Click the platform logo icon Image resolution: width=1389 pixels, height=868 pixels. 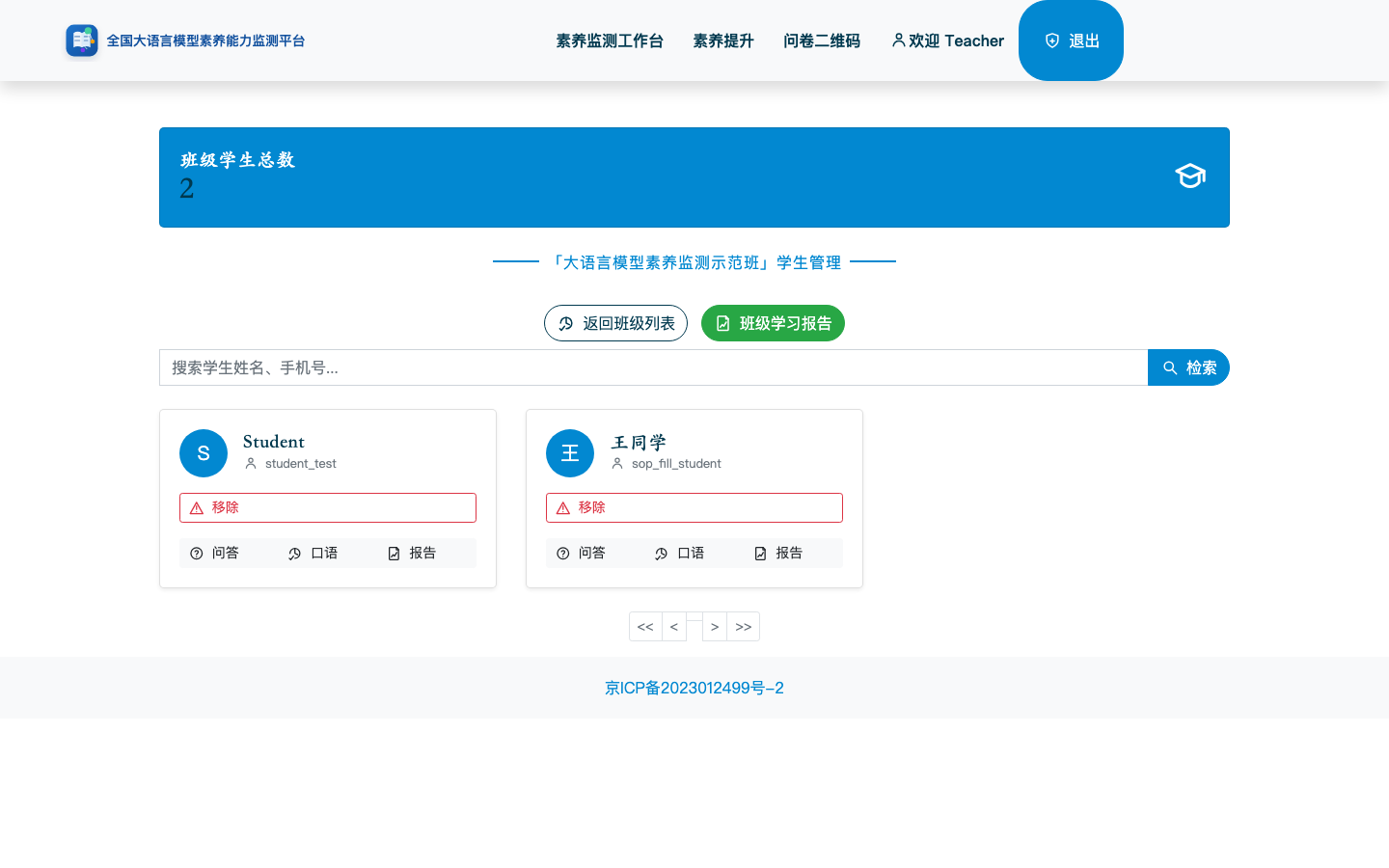(x=82, y=41)
